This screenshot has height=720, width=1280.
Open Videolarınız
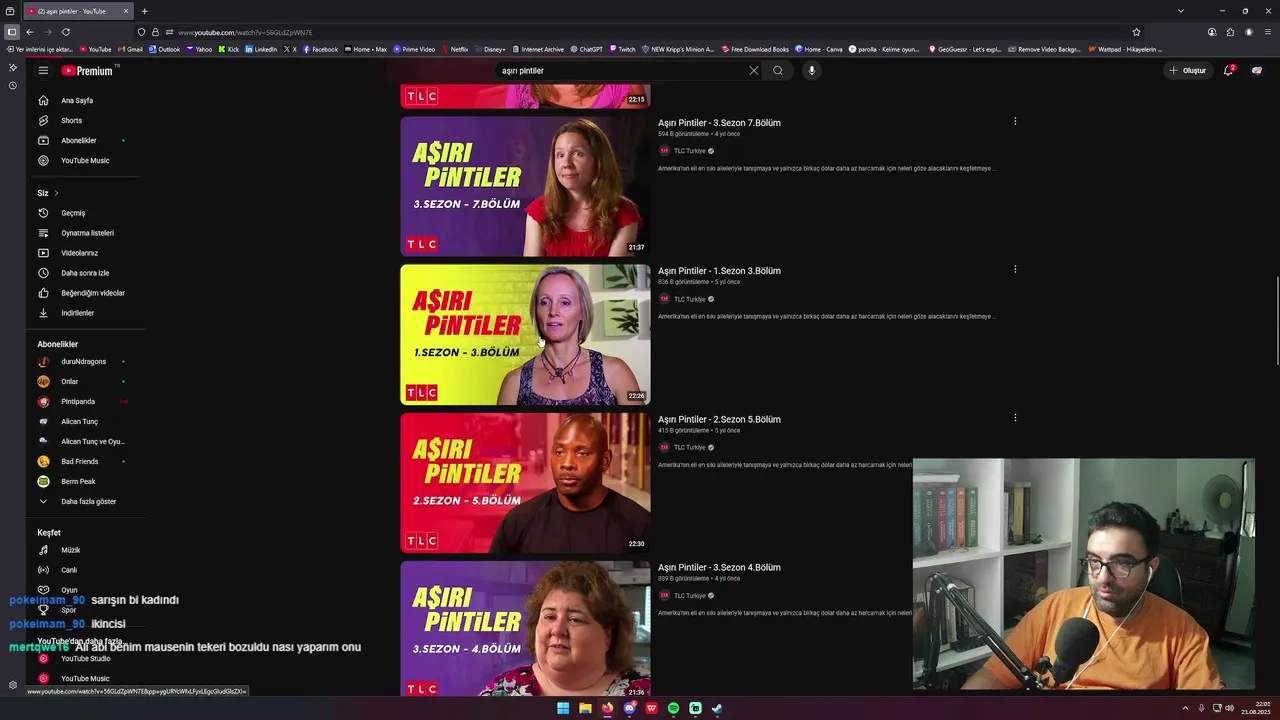pos(82,253)
